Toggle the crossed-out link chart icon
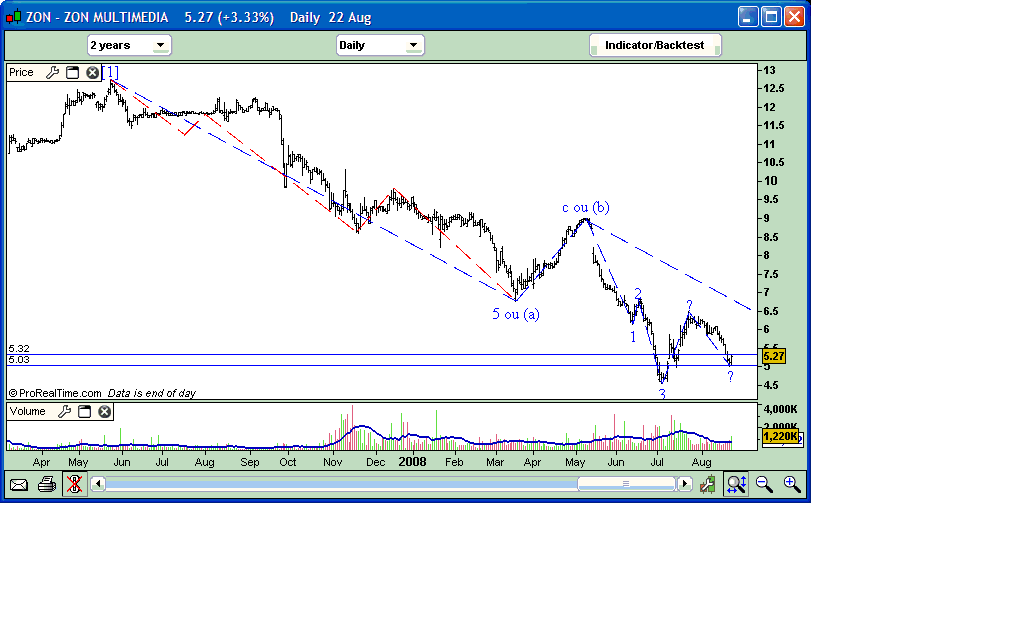 tap(74, 485)
